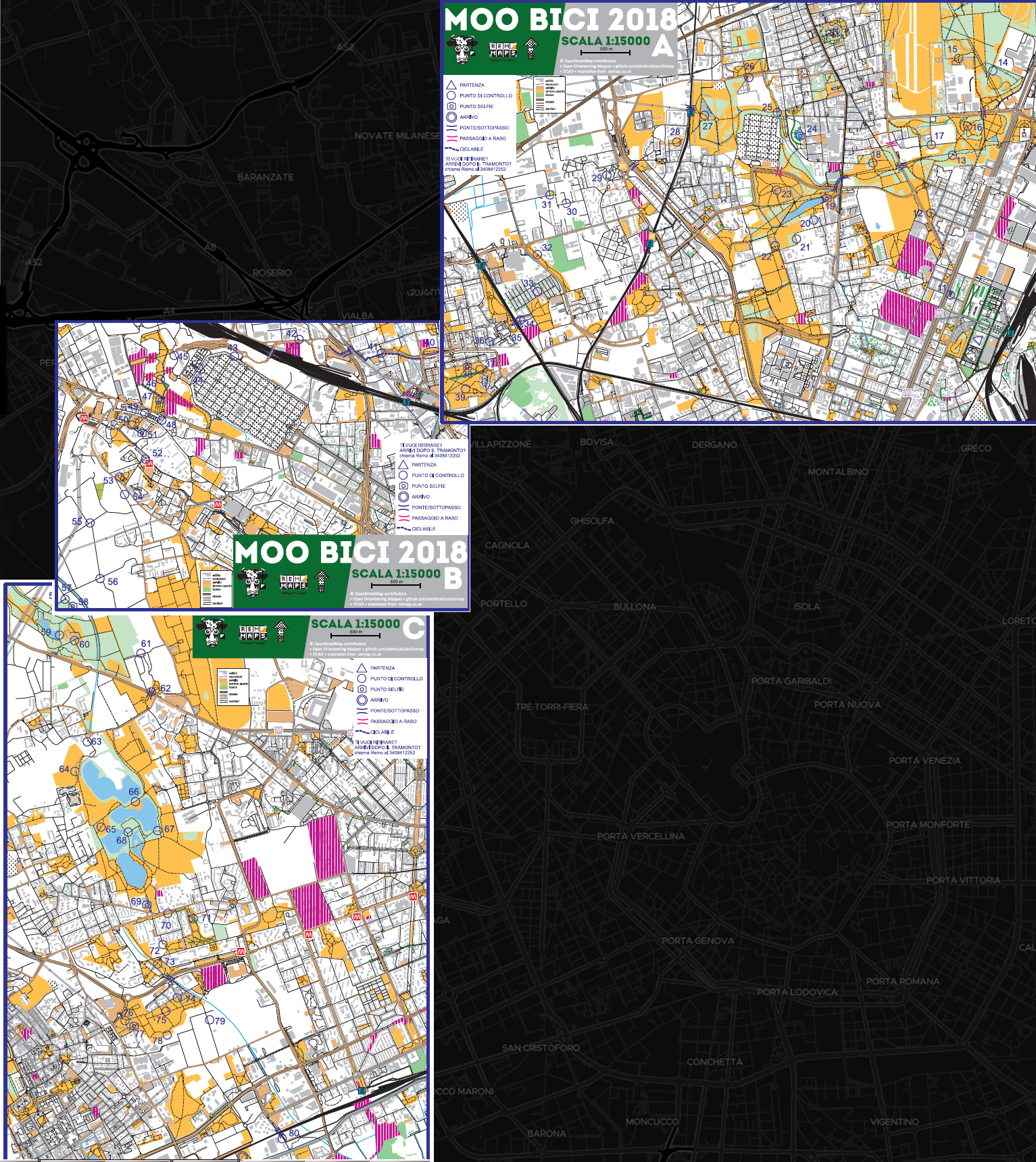
Task: Click the BARANZATE map label
Action: tap(266, 177)
